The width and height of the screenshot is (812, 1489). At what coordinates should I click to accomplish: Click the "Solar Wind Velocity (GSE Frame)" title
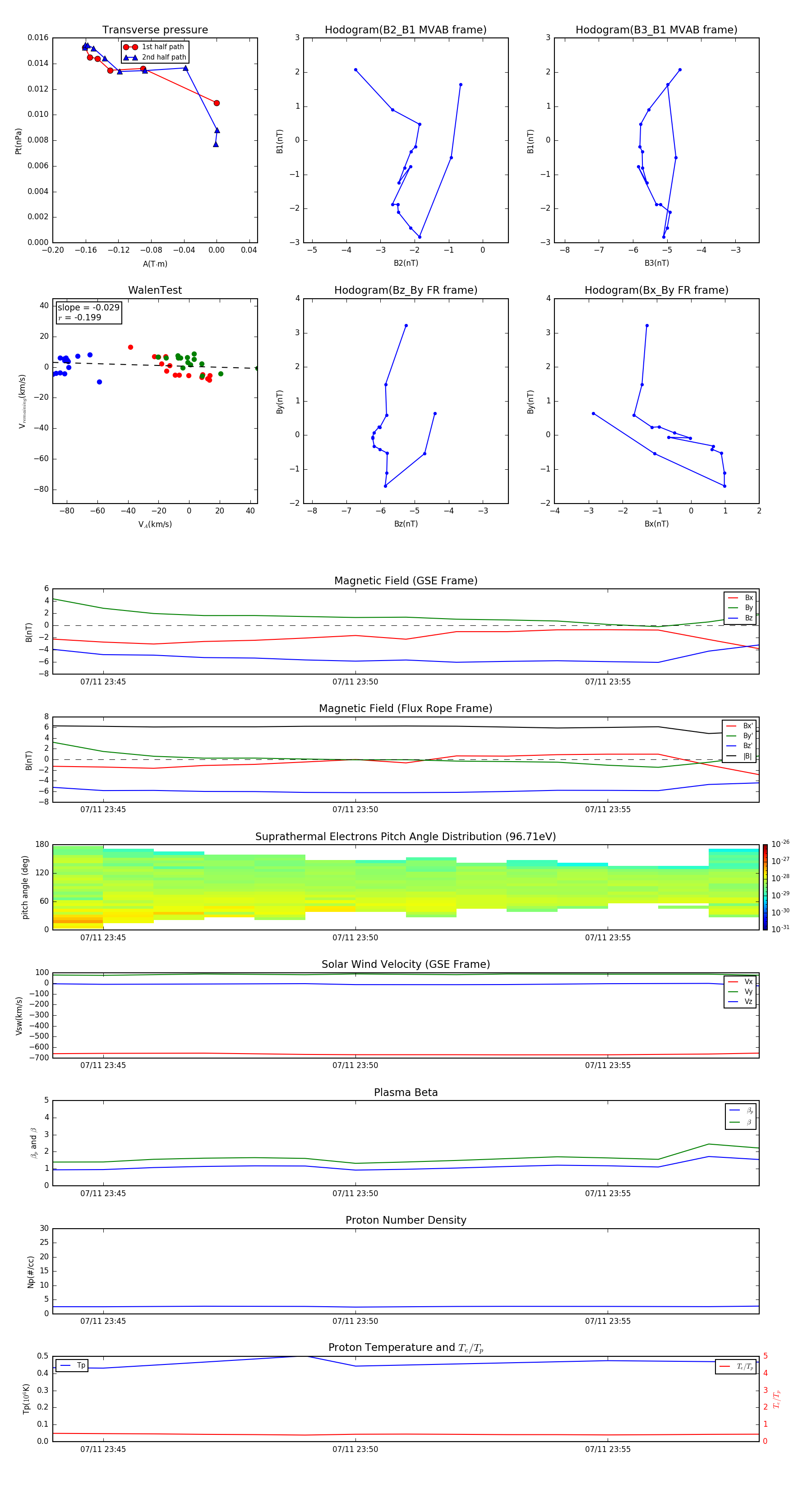point(406,965)
